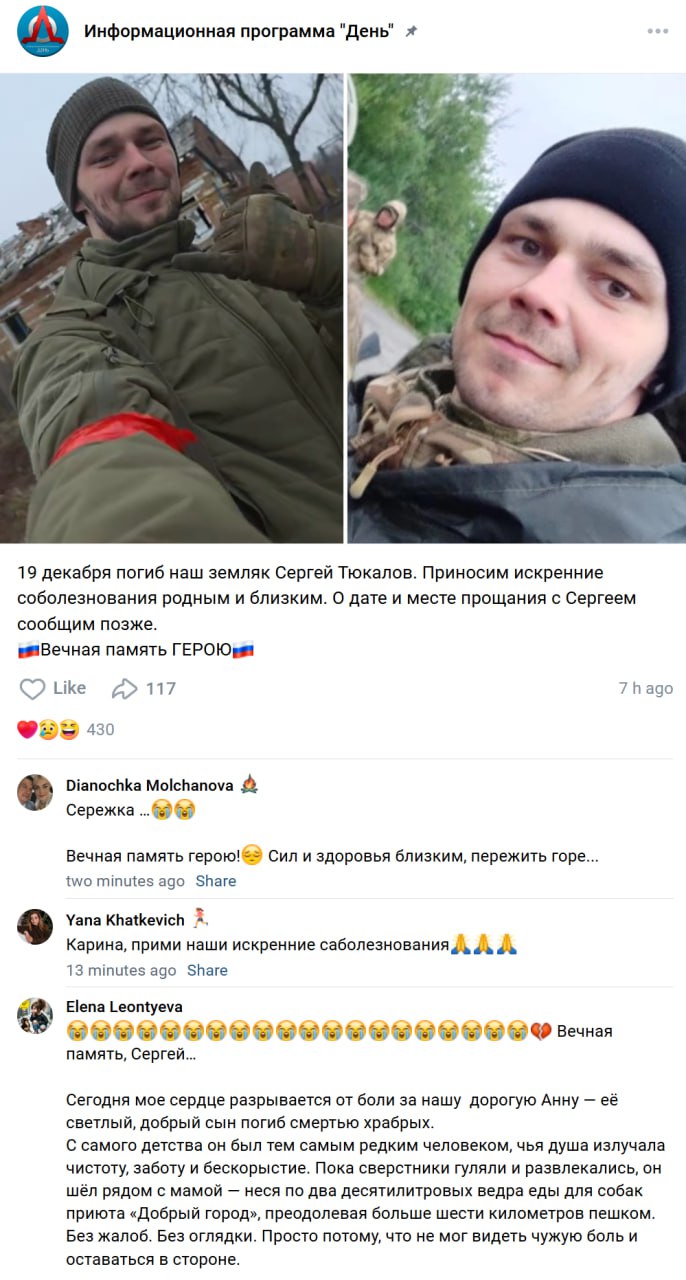Open the three-dot post options menu
Image resolution: width=686 pixels, height=1280 pixels.
657,31
